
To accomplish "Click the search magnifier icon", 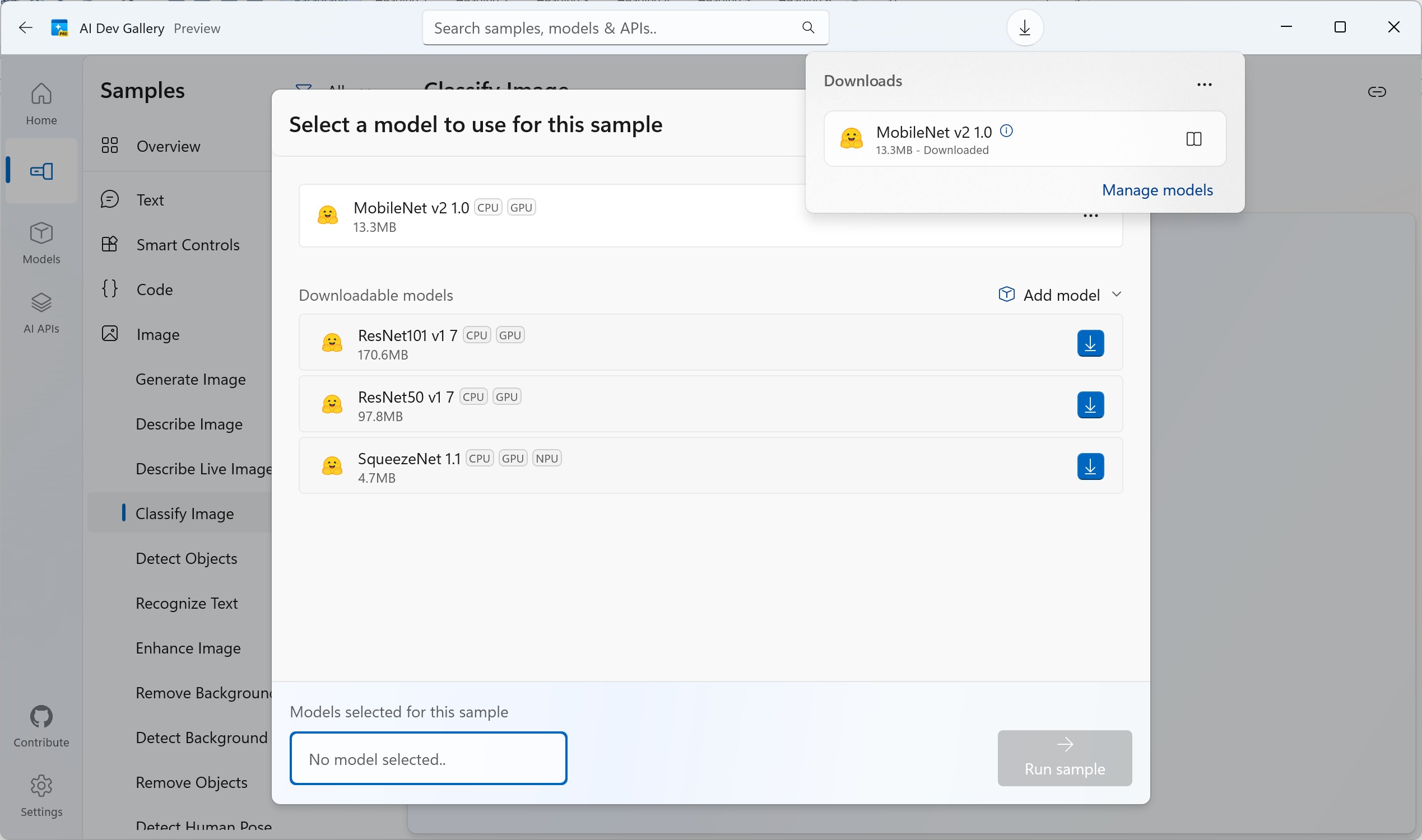I will click(x=808, y=28).
